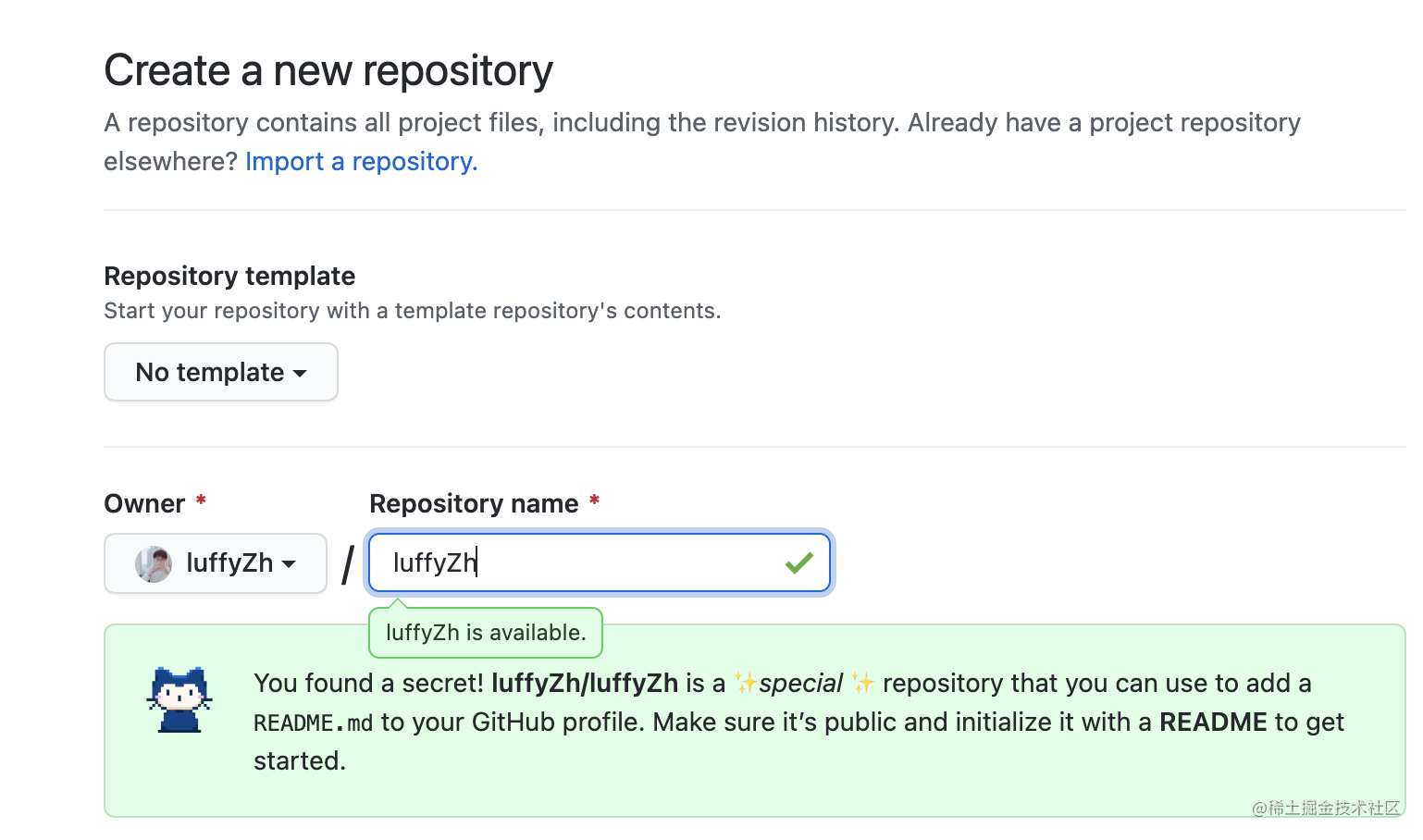Click the 'Repository name' field label
Image resolution: width=1423 pixels, height=840 pixels.
tap(474, 503)
